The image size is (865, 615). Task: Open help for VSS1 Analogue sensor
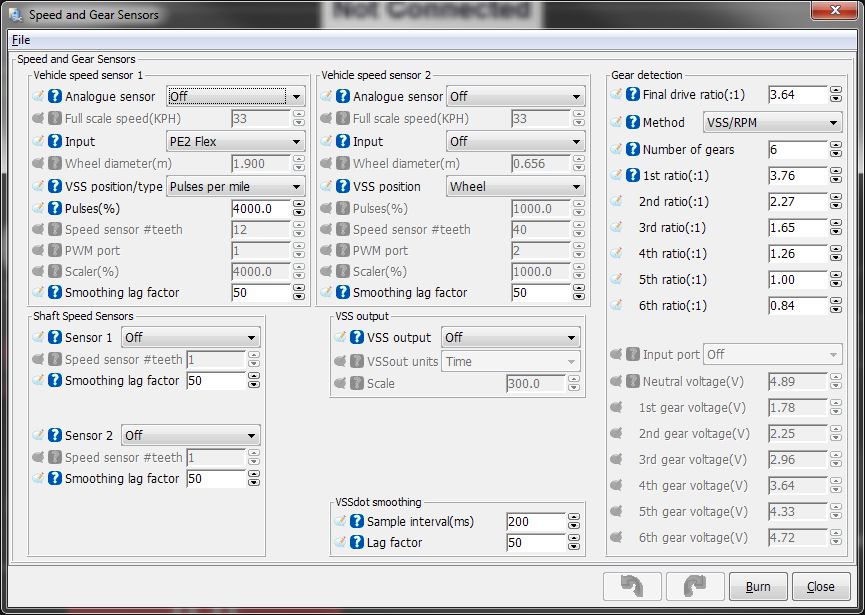click(55, 97)
